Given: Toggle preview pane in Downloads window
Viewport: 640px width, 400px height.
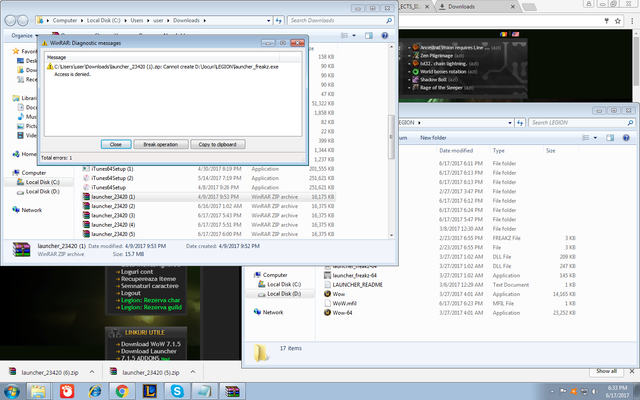Looking at the screenshot, I should (369, 36).
